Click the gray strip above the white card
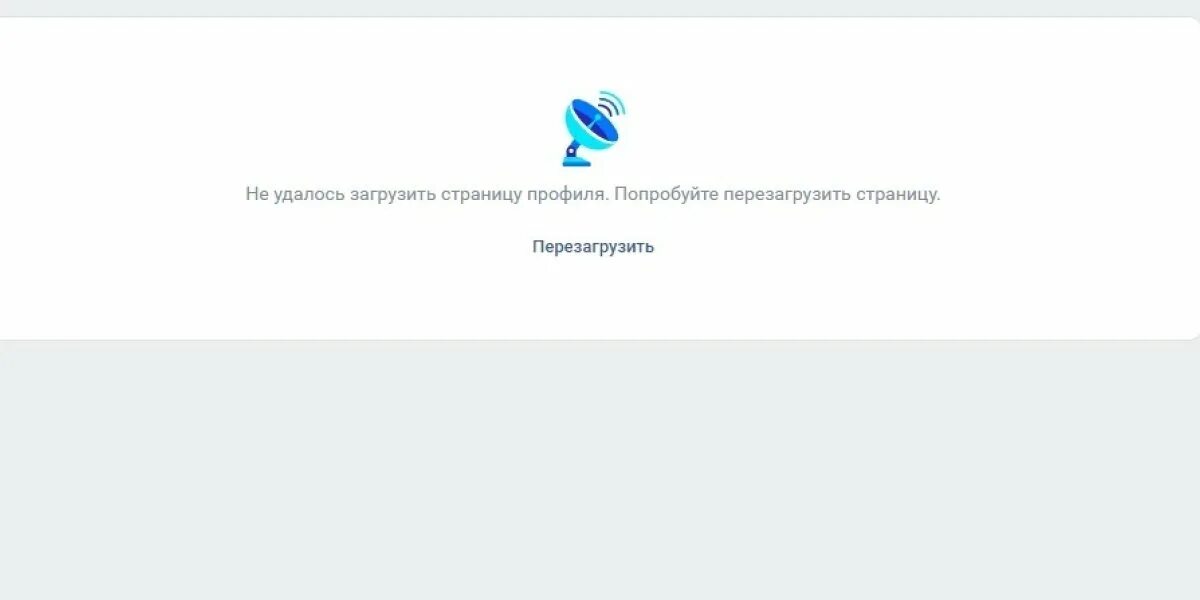 tap(600, 8)
